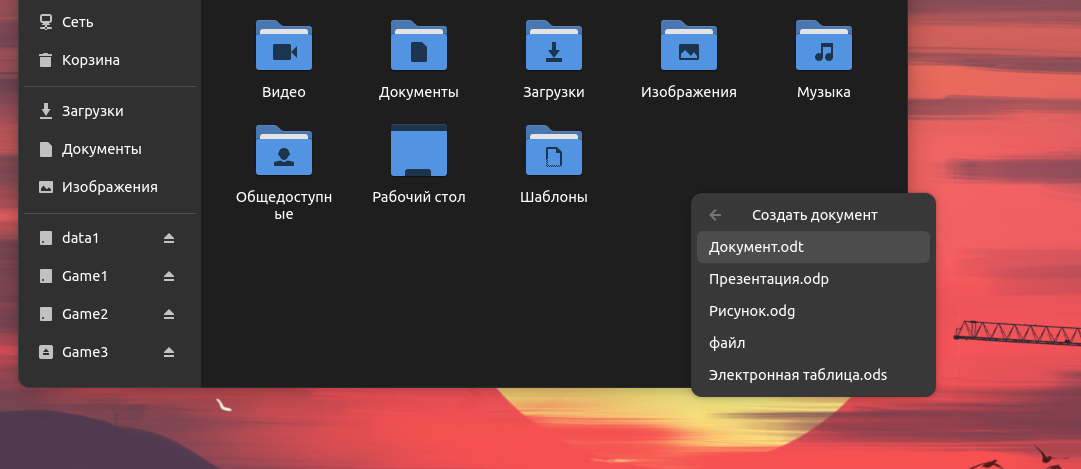
Task: Click the Общедоступные folder name label
Action: (x=283, y=206)
